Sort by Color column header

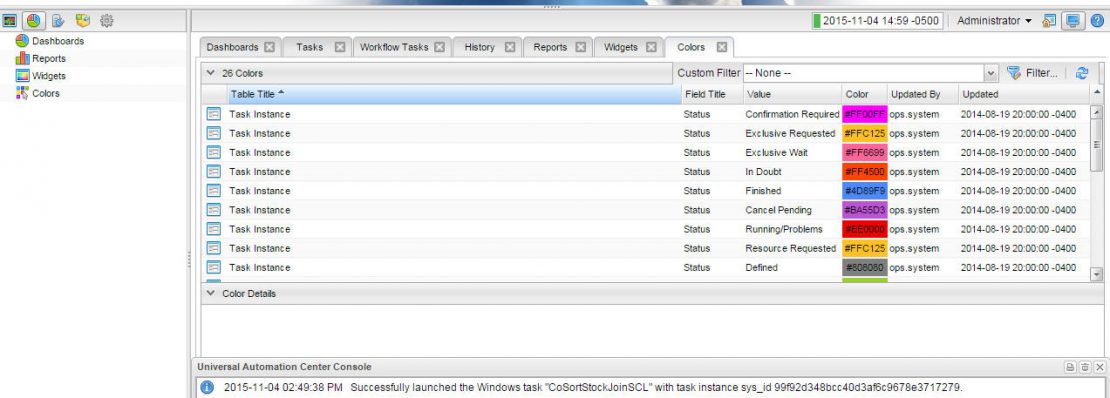[864, 93]
